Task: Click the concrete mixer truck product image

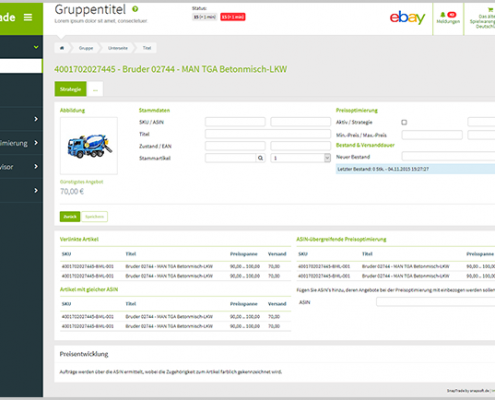Action: [89, 146]
